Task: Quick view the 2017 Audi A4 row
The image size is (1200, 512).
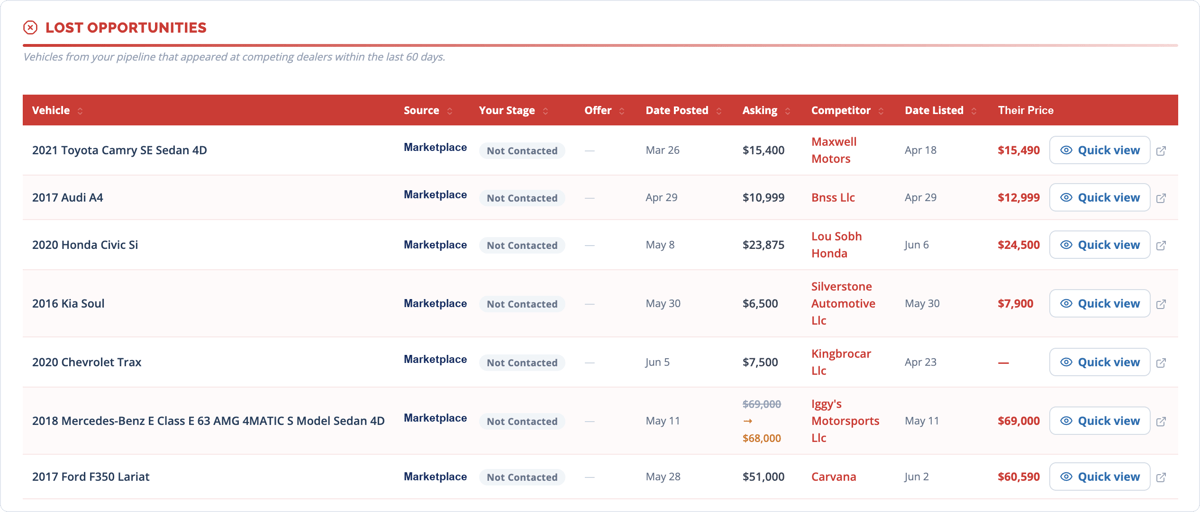Action: pos(1099,197)
